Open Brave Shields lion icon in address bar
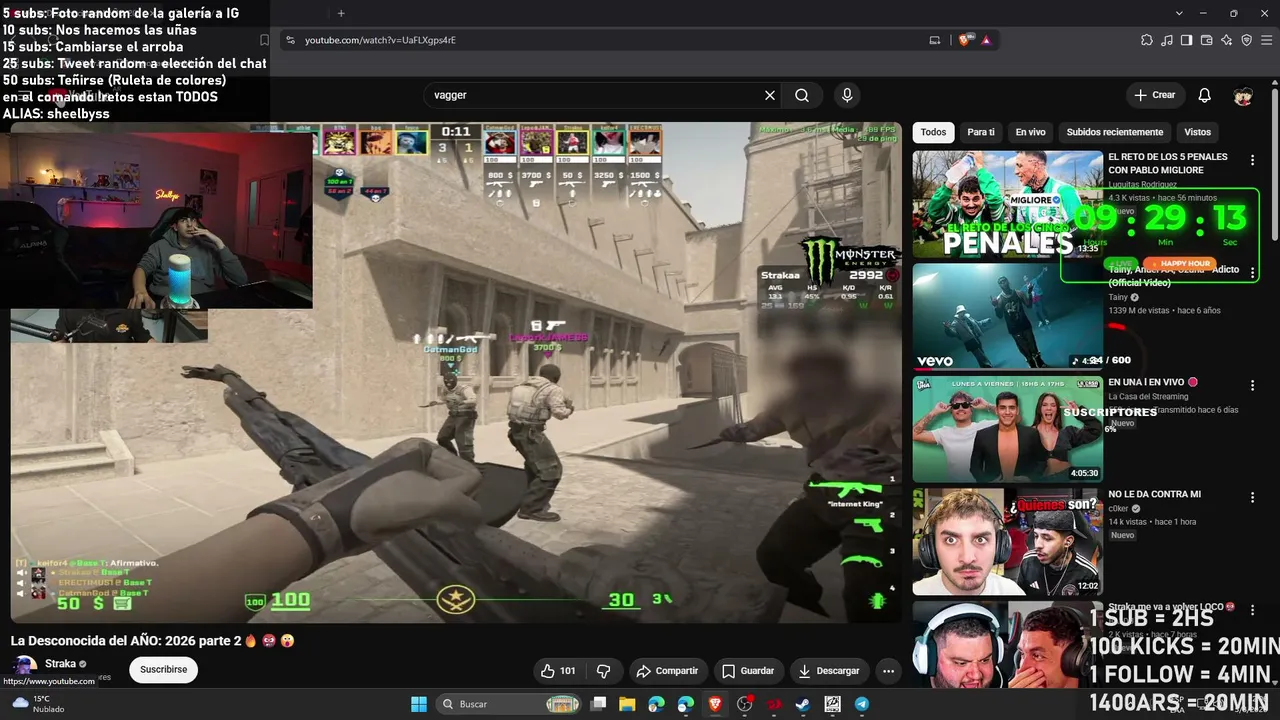 click(965, 40)
